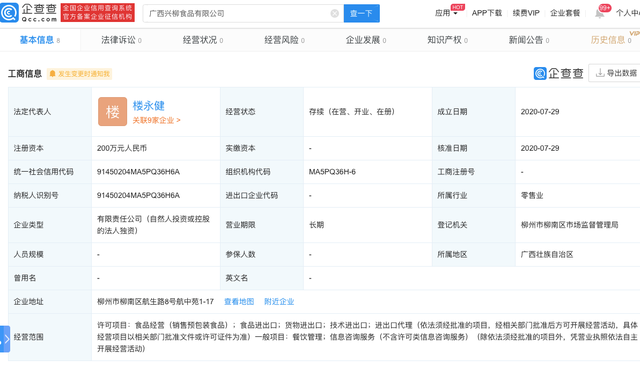Image resolution: width=640 pixels, height=368 pixels.
Task: Open legal representative 楼永健 link
Action: tap(149, 106)
